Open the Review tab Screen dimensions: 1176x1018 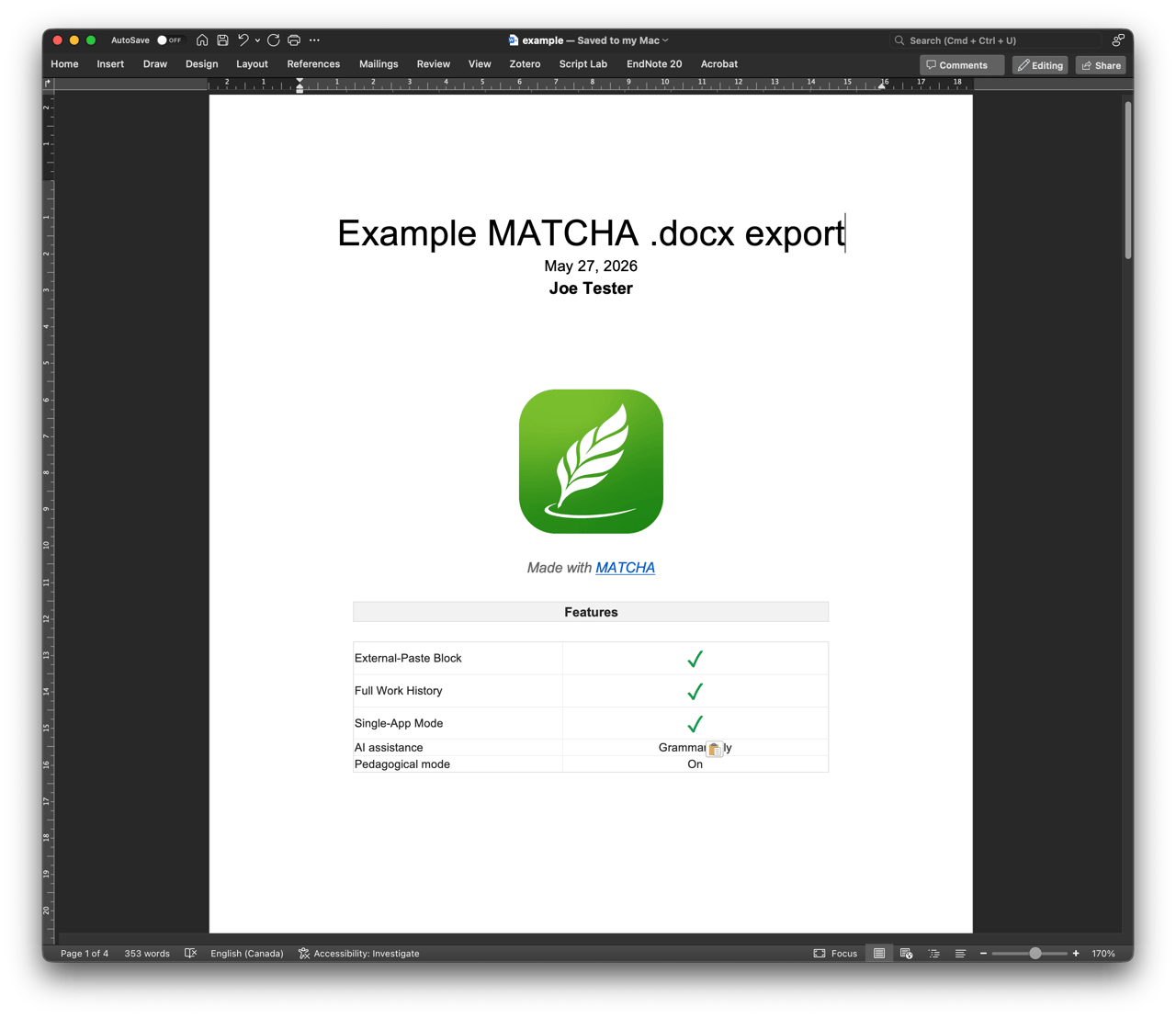[433, 64]
